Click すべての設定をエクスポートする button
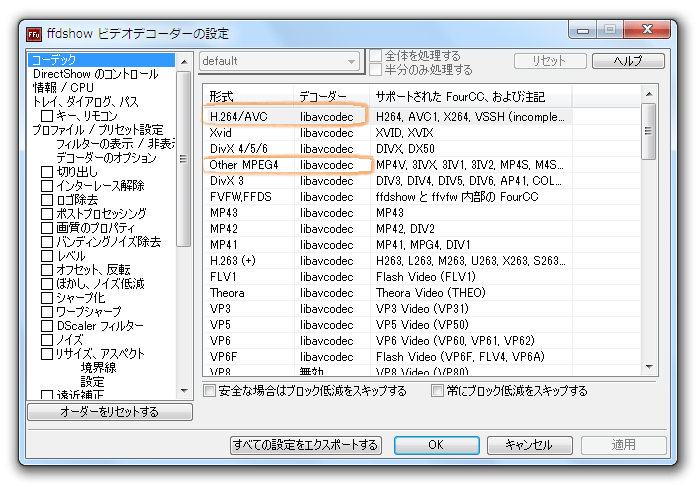 coord(306,445)
